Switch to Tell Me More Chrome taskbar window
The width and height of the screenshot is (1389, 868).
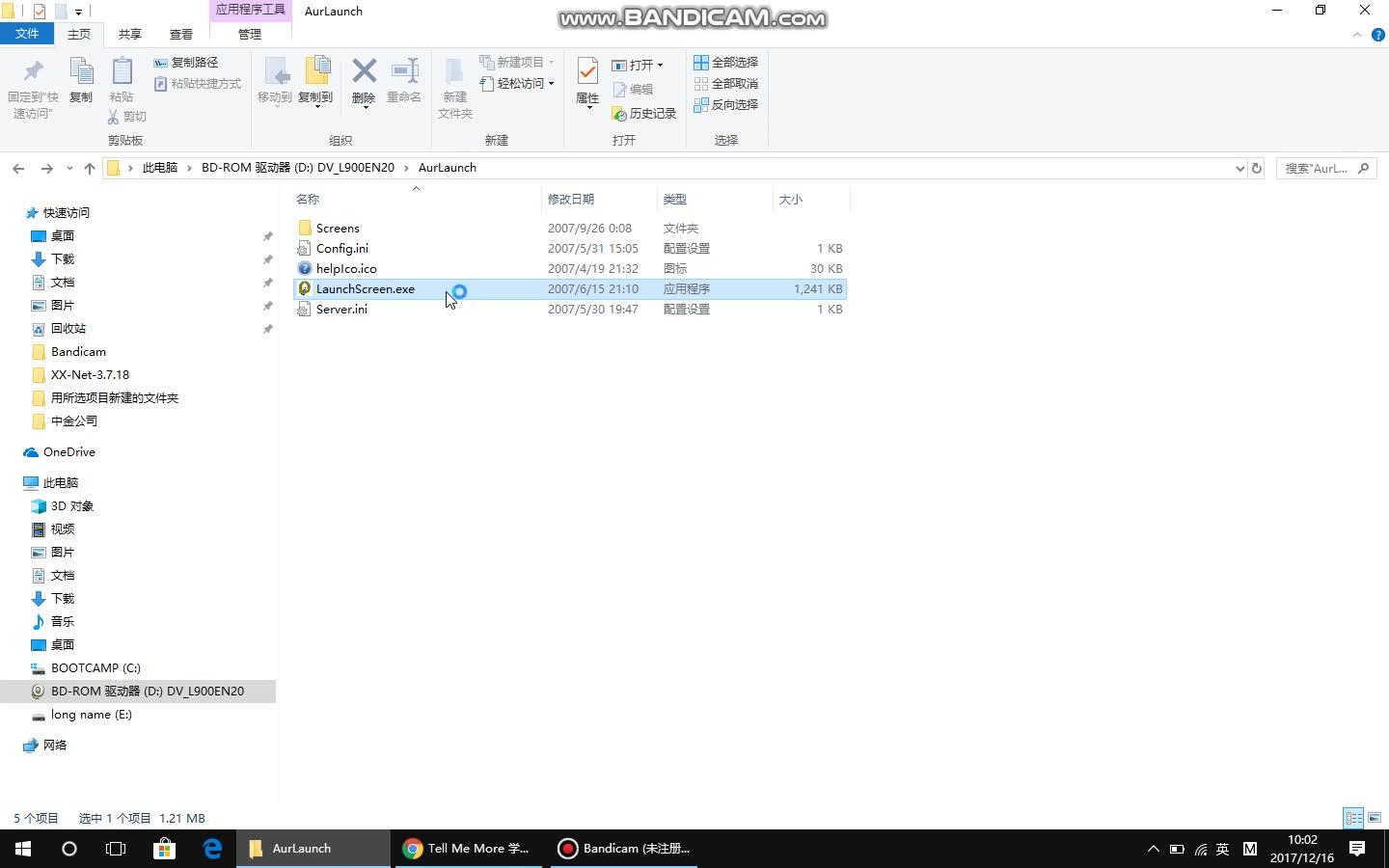tap(468, 849)
